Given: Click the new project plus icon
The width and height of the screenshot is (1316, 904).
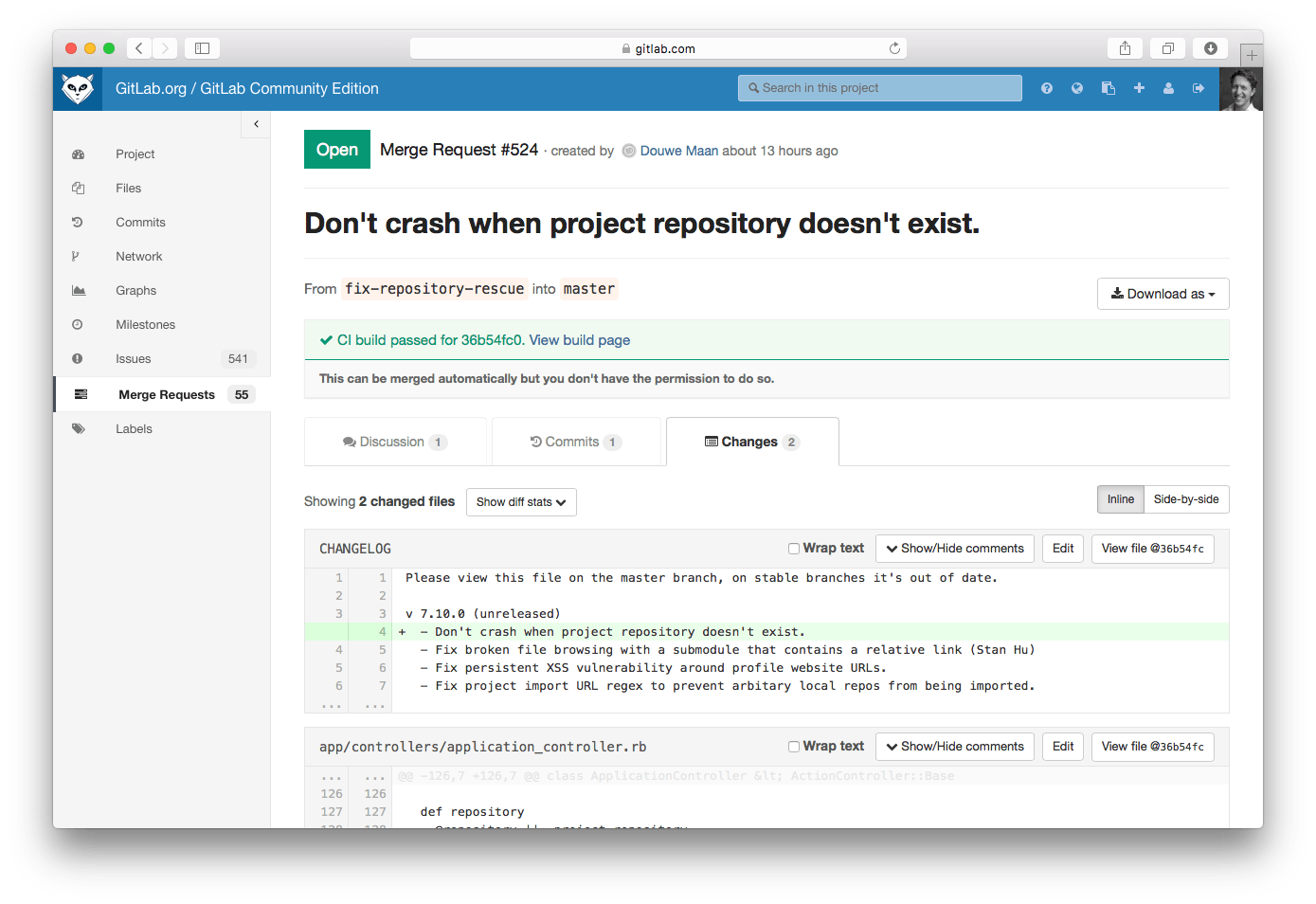Looking at the screenshot, I should click(1138, 87).
